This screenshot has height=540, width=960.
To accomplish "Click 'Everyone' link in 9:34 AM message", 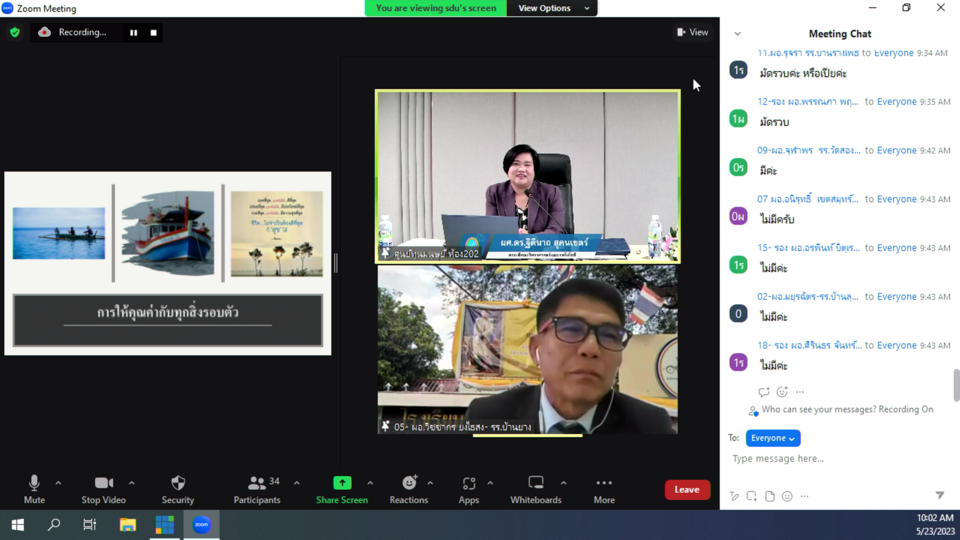I will 893,53.
